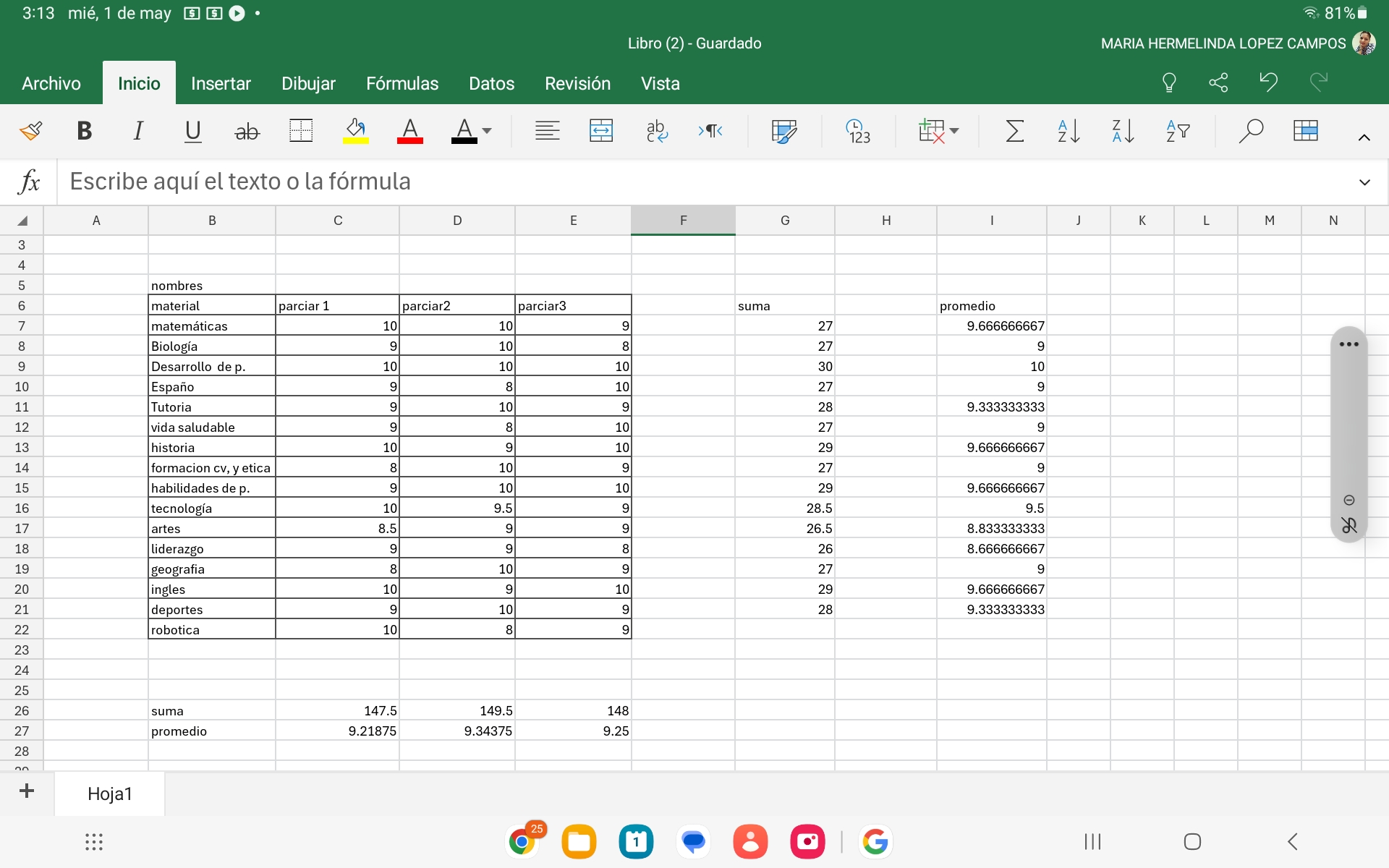Image resolution: width=1389 pixels, height=868 pixels.
Task: Expand the formula bar chevron
Action: click(x=1364, y=182)
